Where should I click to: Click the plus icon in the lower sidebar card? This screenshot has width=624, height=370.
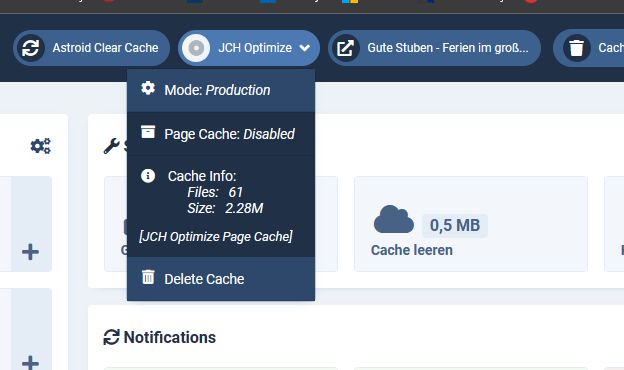tap(30, 362)
